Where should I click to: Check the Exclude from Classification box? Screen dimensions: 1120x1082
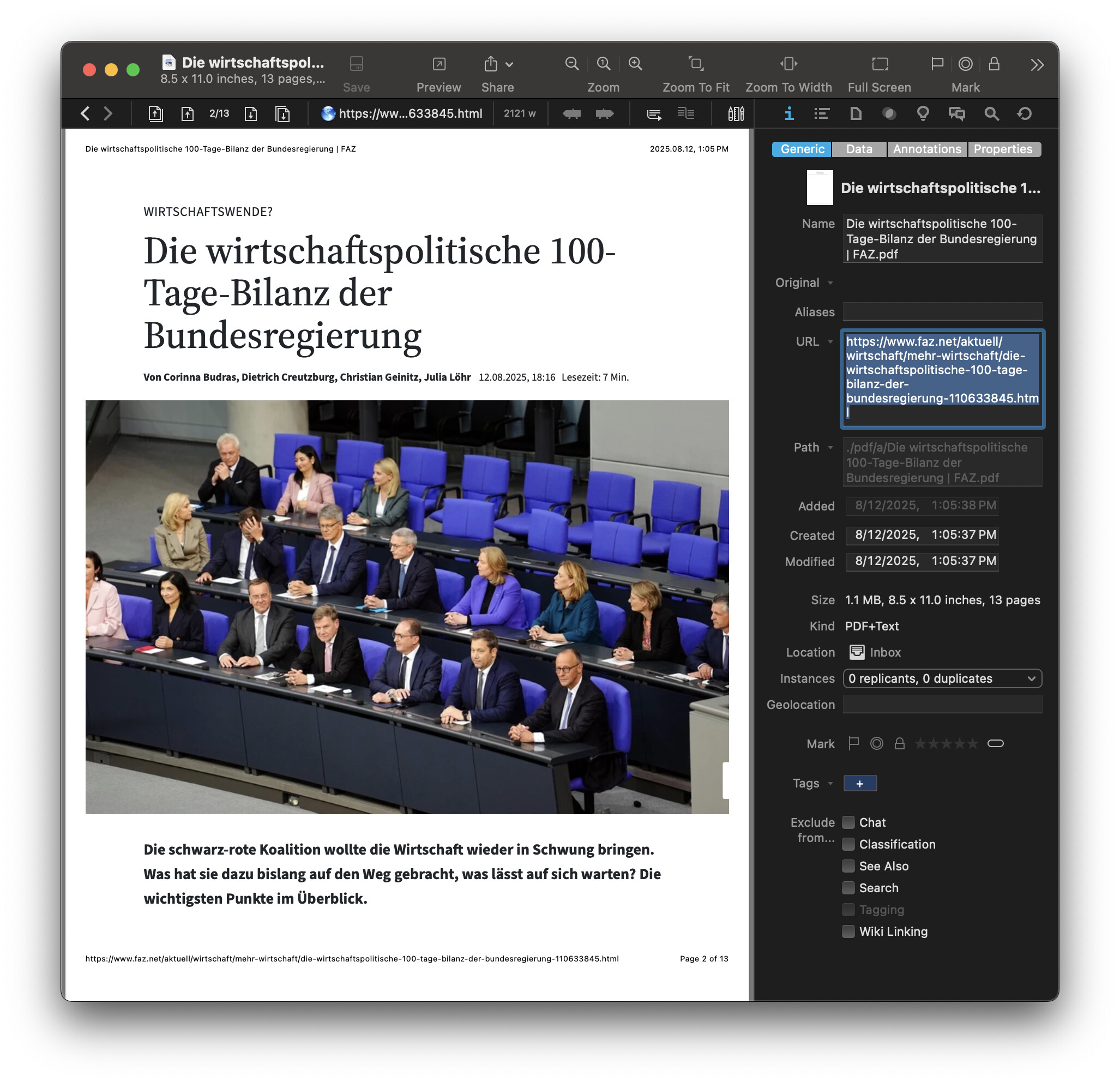[848, 844]
